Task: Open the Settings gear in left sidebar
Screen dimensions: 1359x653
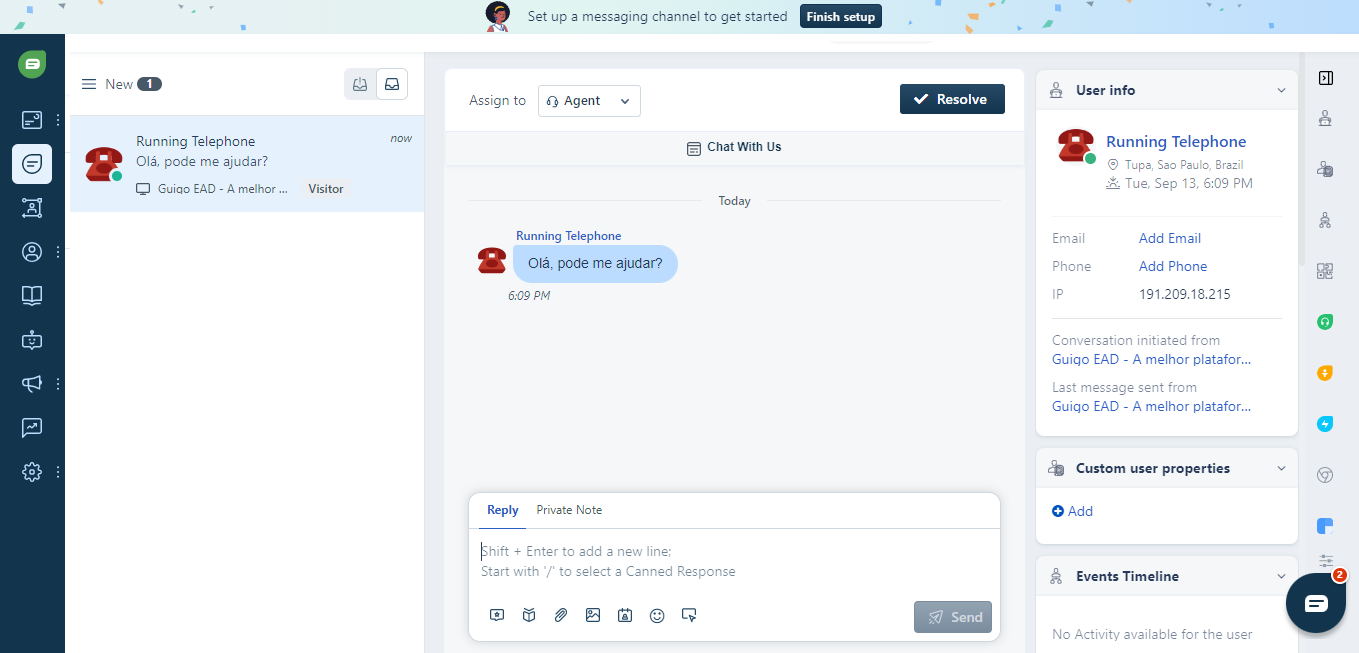Action: [x=32, y=471]
